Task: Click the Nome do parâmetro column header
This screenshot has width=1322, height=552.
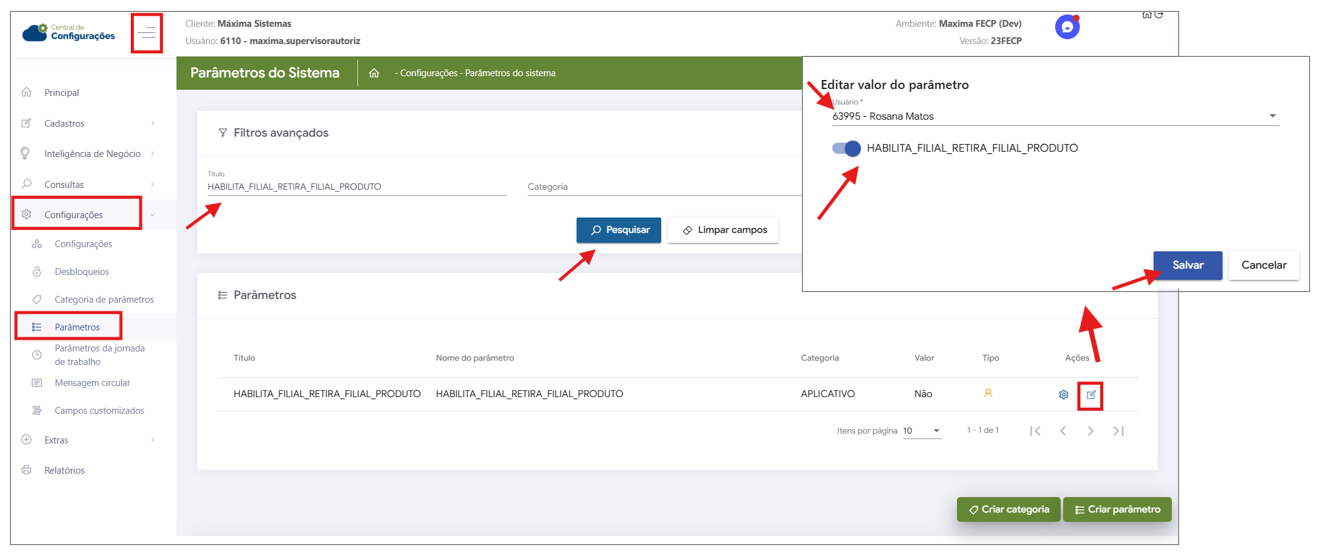Action: coord(475,358)
